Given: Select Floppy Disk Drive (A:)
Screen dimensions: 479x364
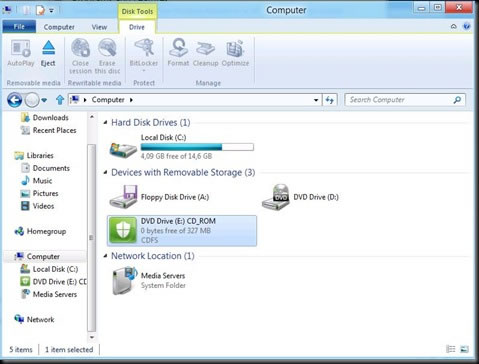Looking at the screenshot, I should [x=159, y=197].
